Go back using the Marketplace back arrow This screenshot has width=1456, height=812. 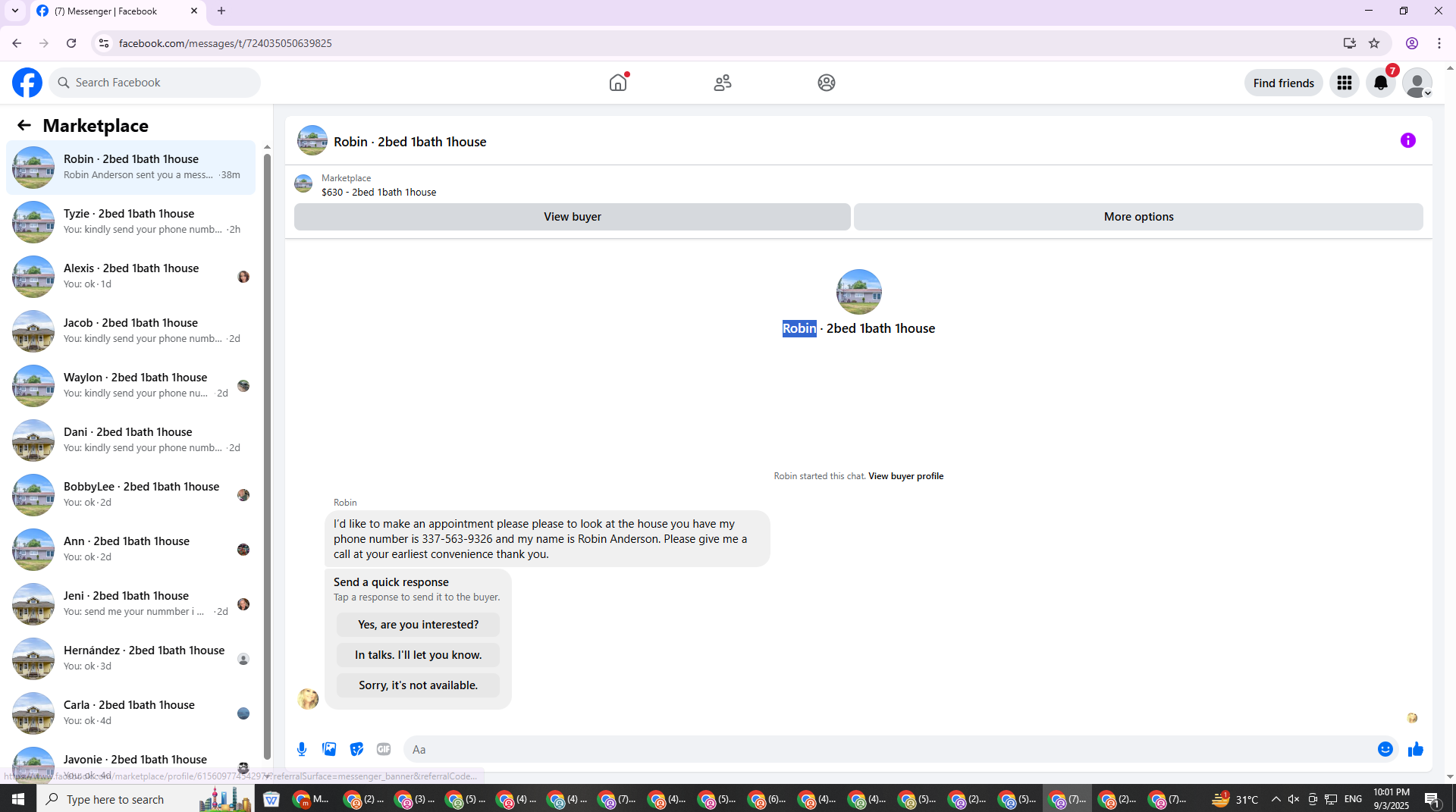24,125
